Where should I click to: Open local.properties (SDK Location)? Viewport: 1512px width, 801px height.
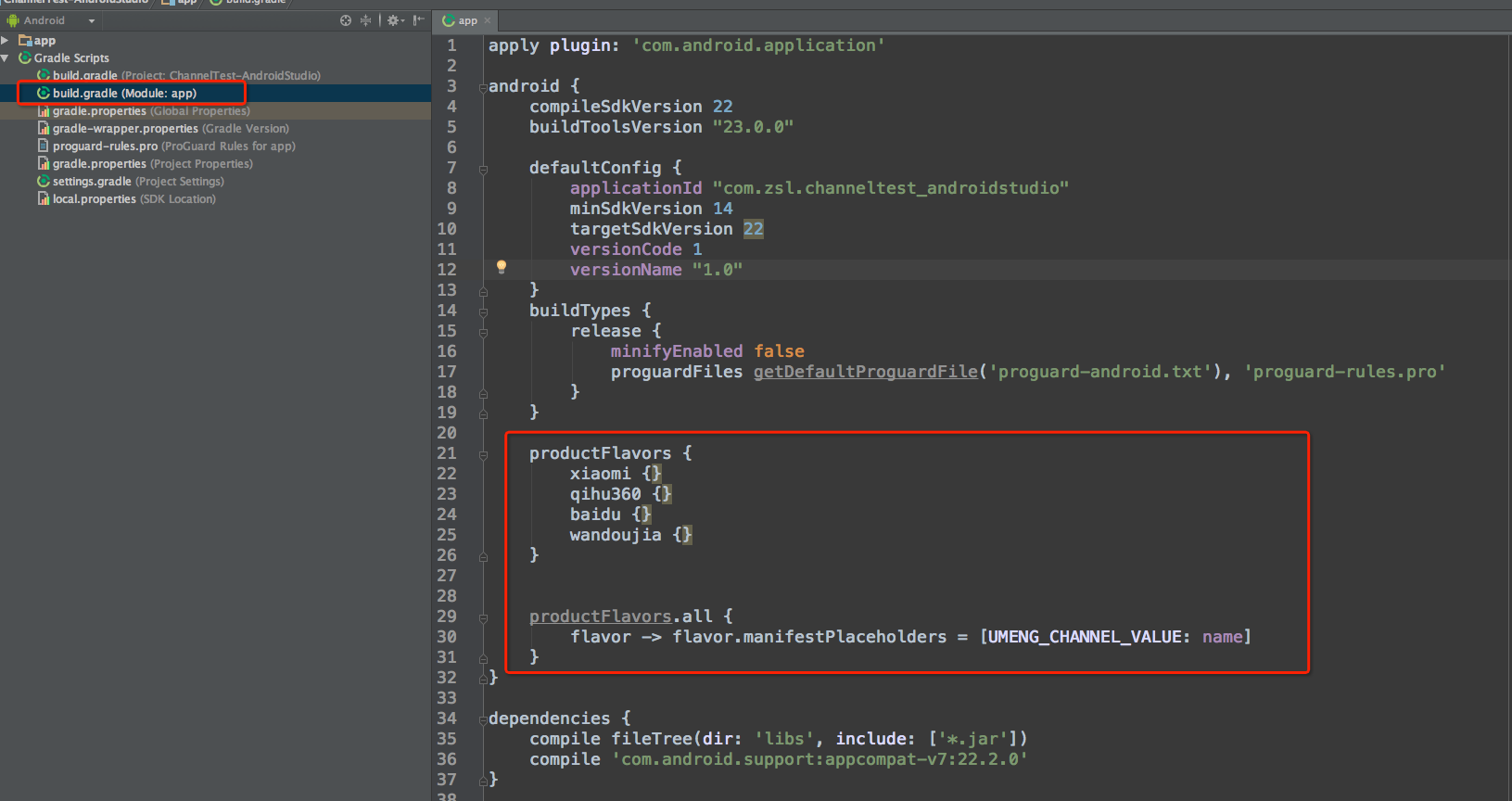tap(126, 199)
